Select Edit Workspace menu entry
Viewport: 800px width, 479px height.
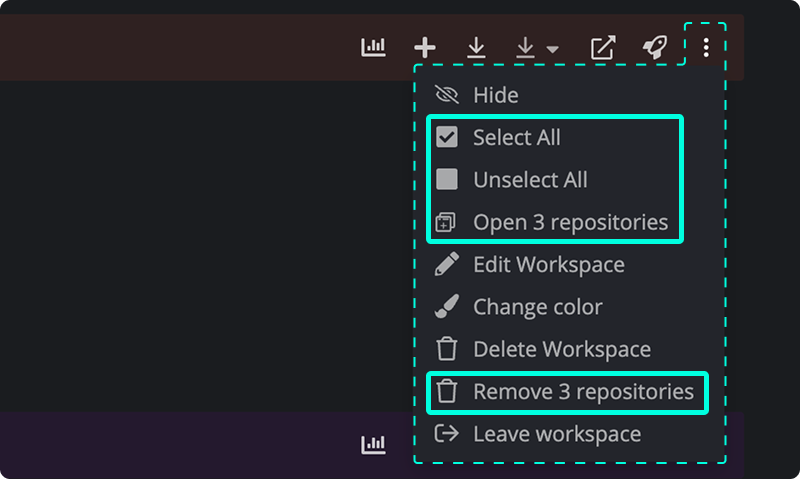coord(549,265)
